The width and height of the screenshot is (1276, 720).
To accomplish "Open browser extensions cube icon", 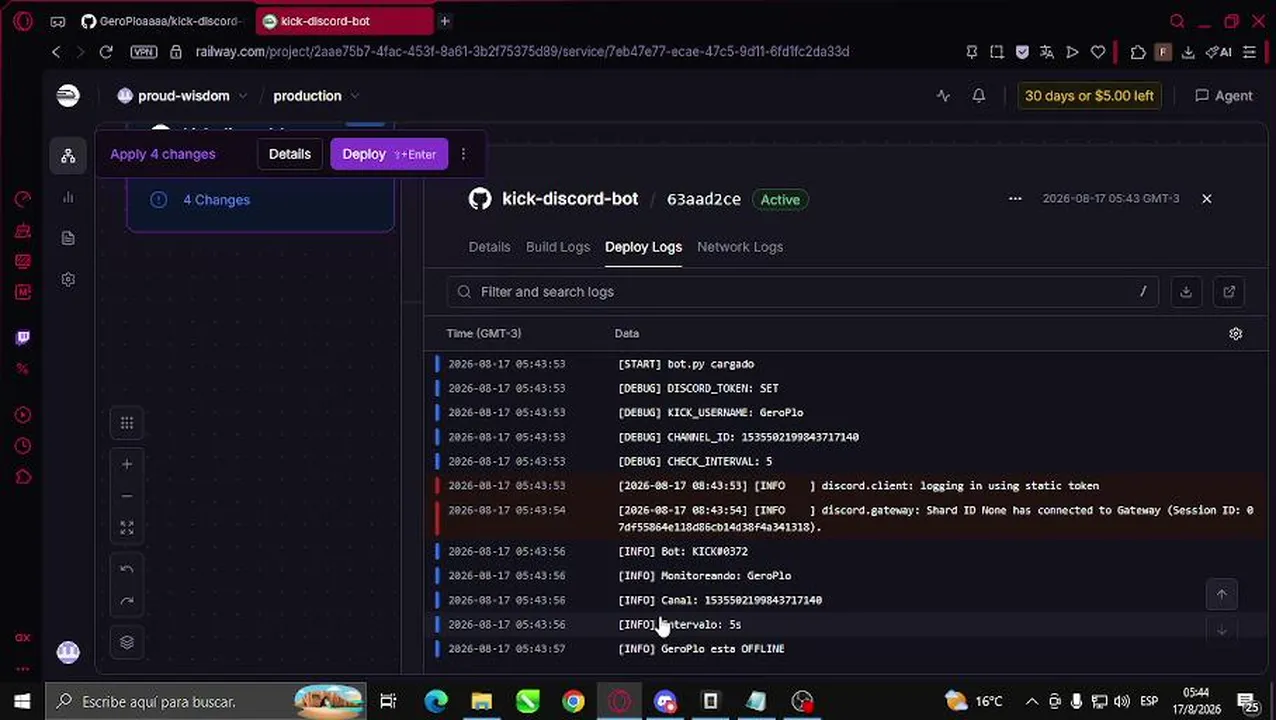I will [1138, 52].
